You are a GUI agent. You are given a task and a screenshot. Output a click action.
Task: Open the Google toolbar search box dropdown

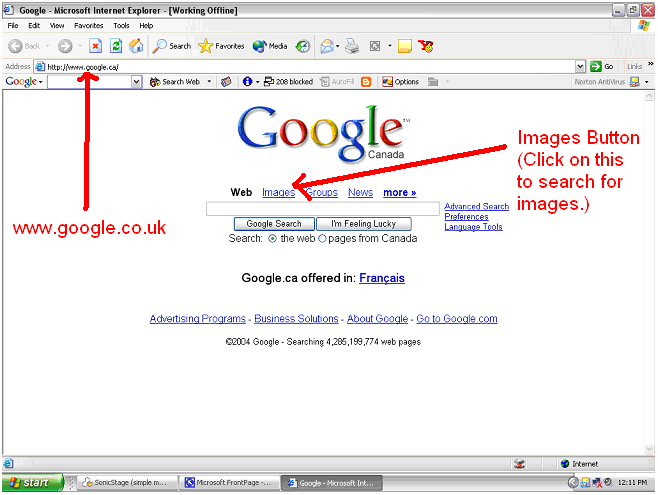click(136, 81)
